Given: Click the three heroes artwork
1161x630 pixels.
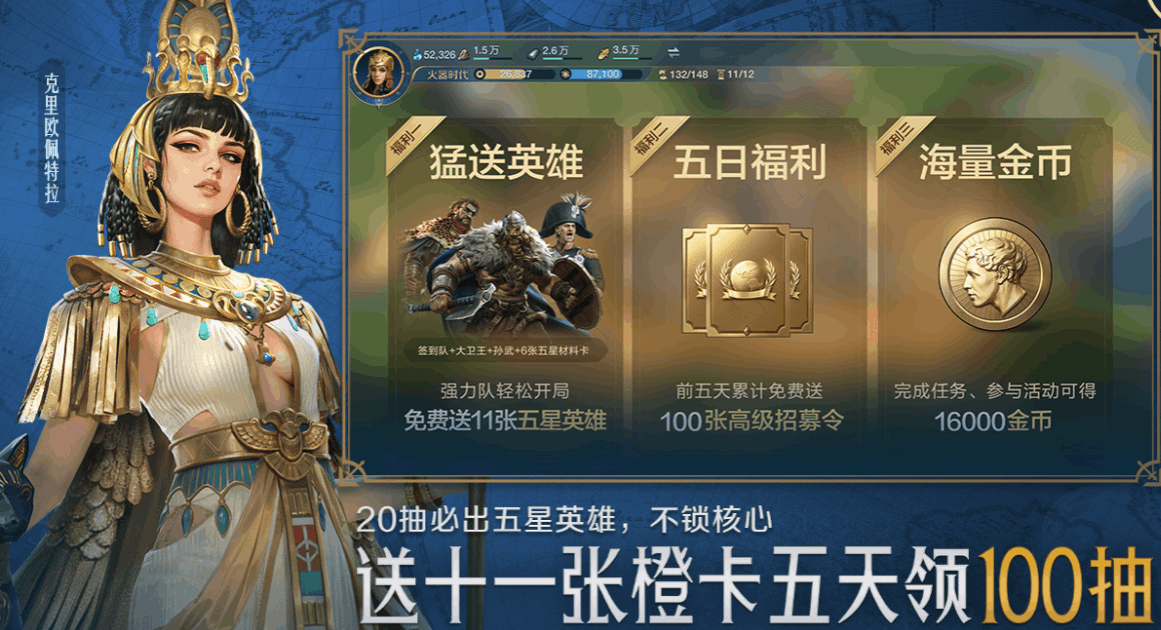Looking at the screenshot, I should pyautogui.click(x=503, y=267).
